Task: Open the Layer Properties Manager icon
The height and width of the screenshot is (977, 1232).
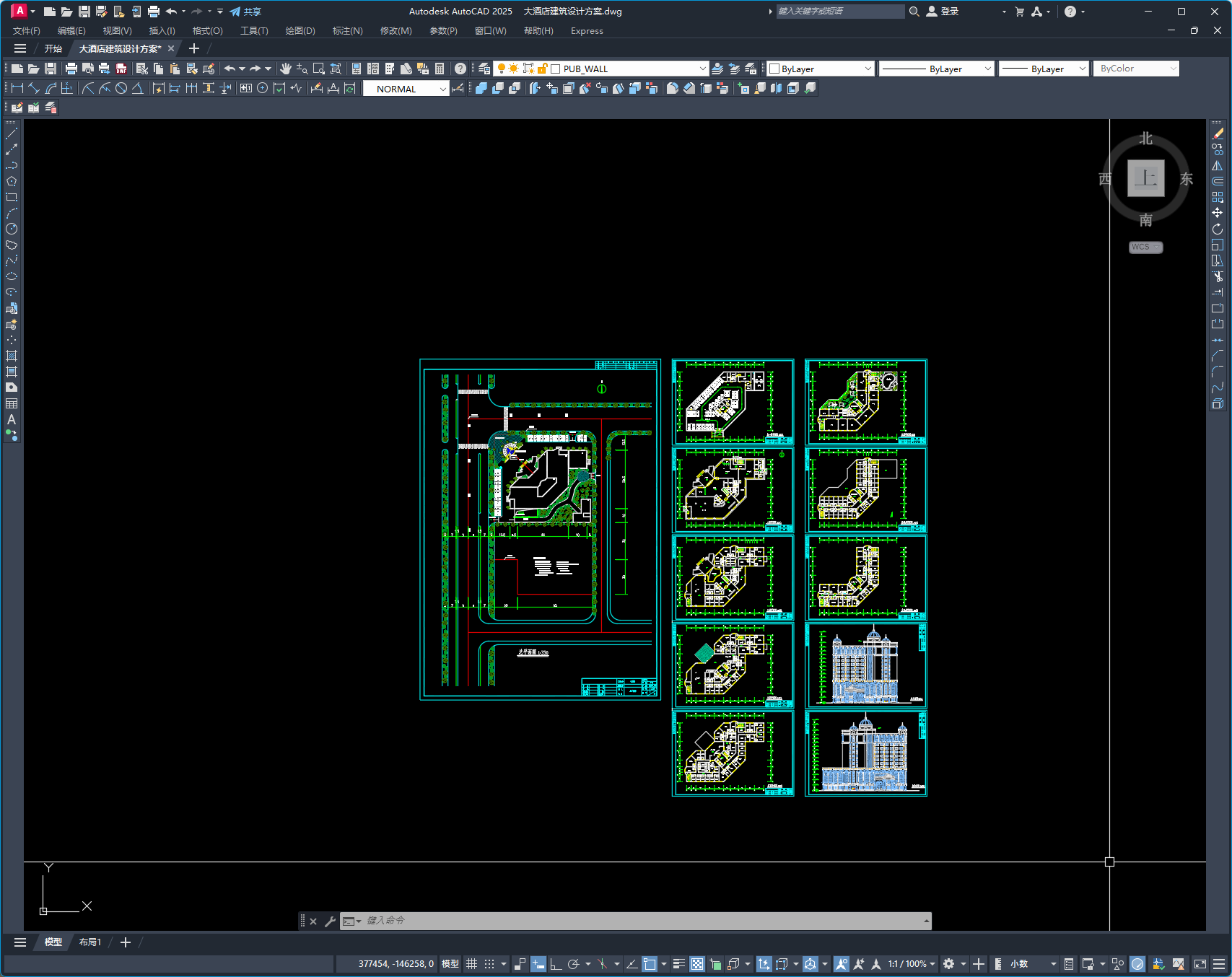Action: pyautogui.click(x=484, y=69)
